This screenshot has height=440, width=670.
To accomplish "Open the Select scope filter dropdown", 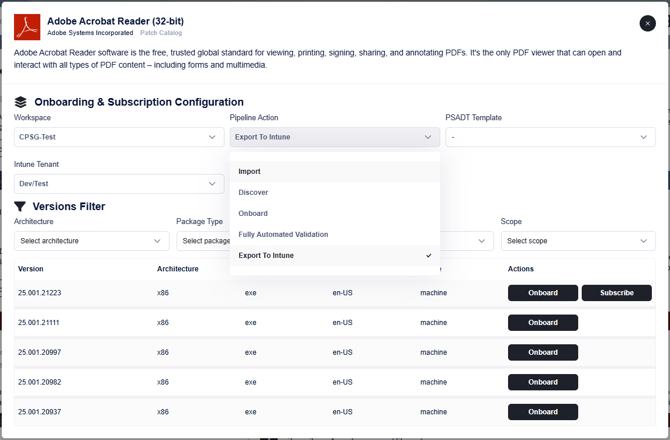I will (x=577, y=241).
